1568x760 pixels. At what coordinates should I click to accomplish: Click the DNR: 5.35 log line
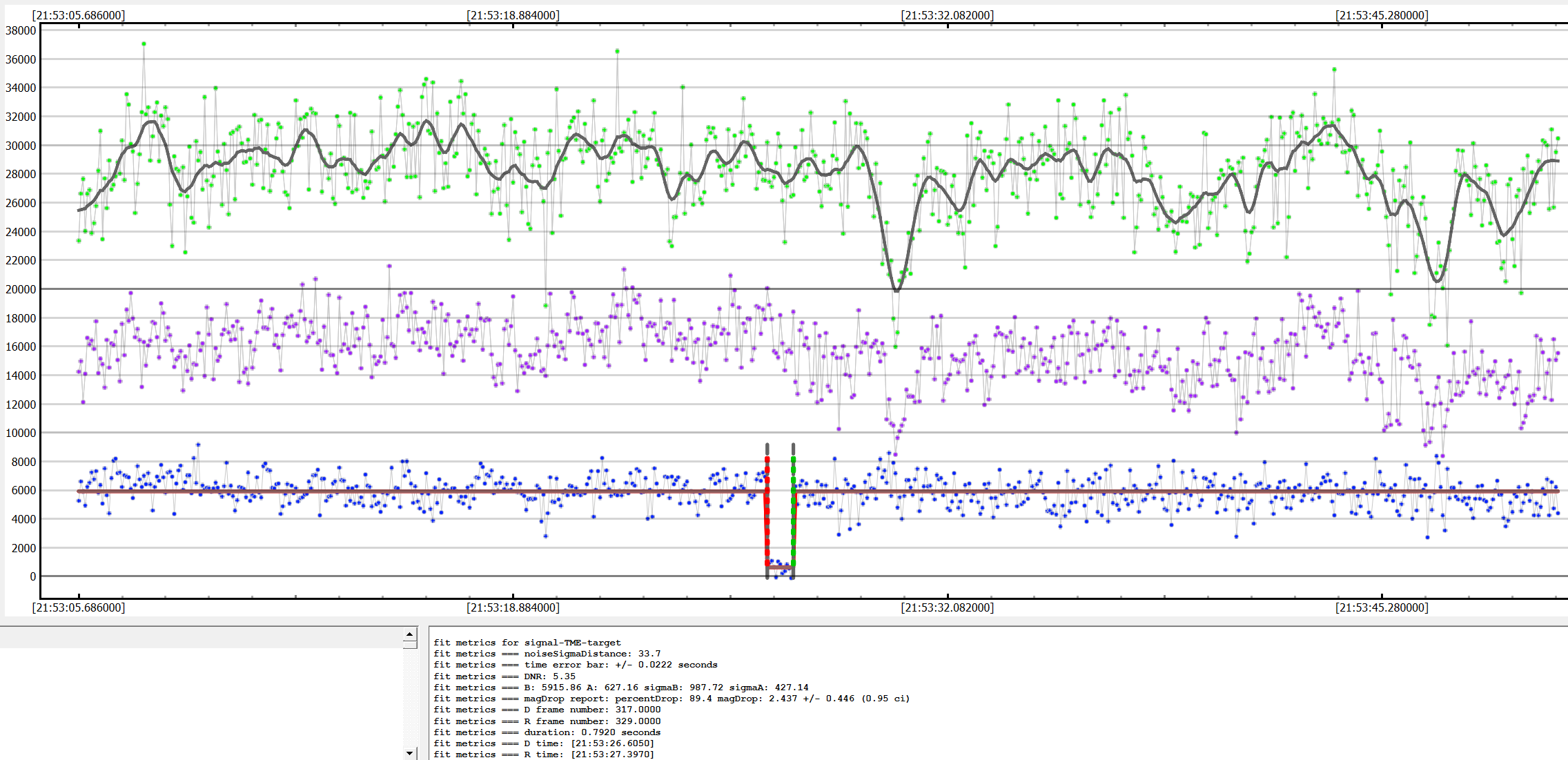point(504,676)
